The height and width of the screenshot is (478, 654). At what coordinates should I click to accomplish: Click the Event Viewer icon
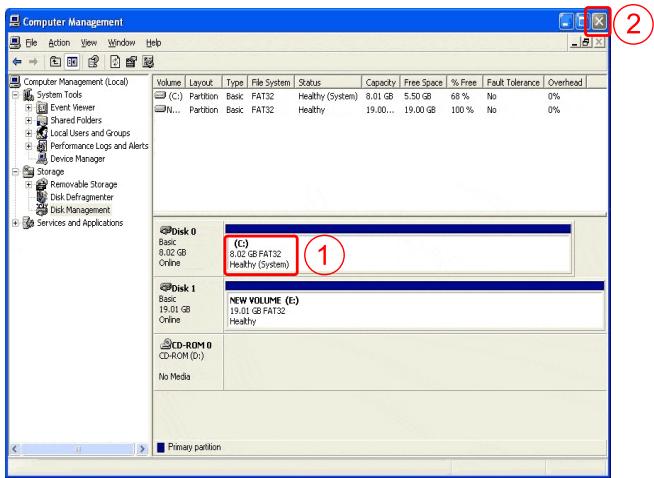(42, 108)
